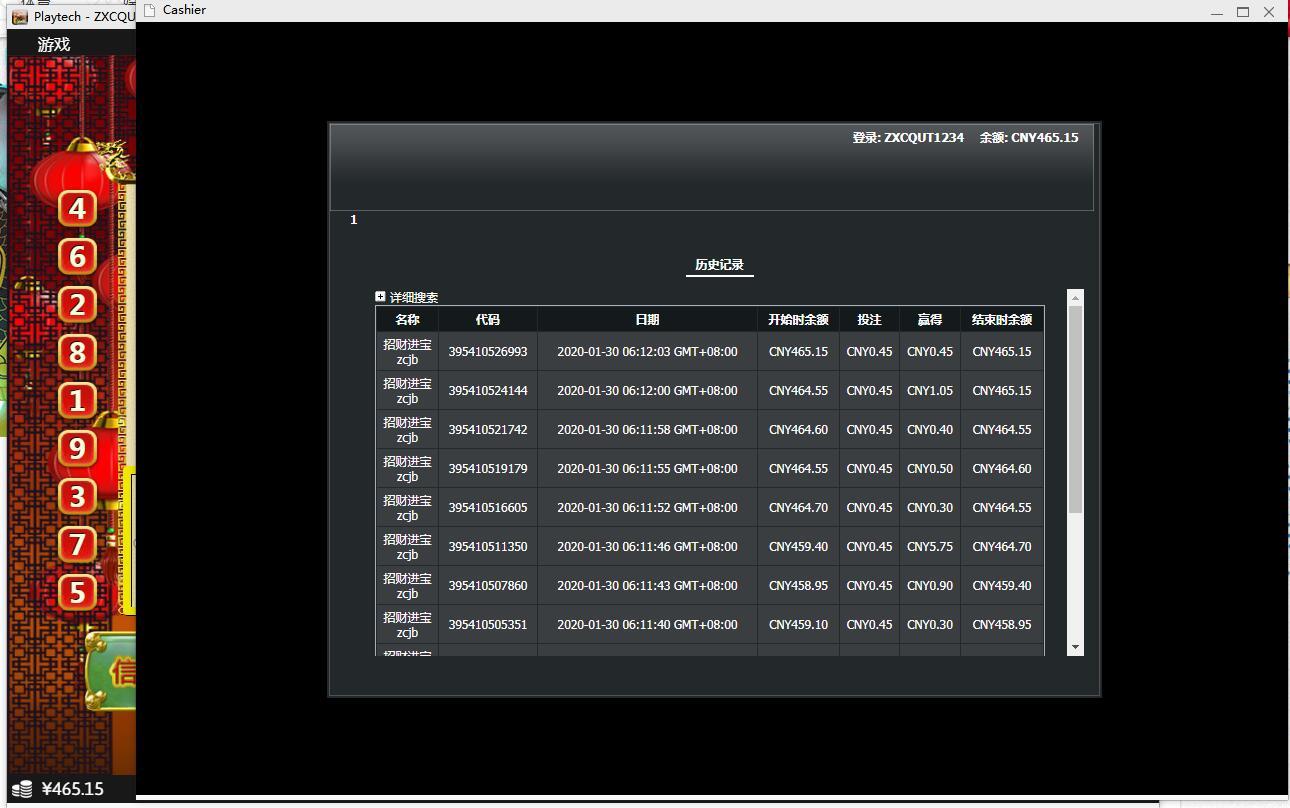The width and height of the screenshot is (1290, 808).
Task: Select game code 395410516605
Action: pyautogui.click(x=488, y=508)
